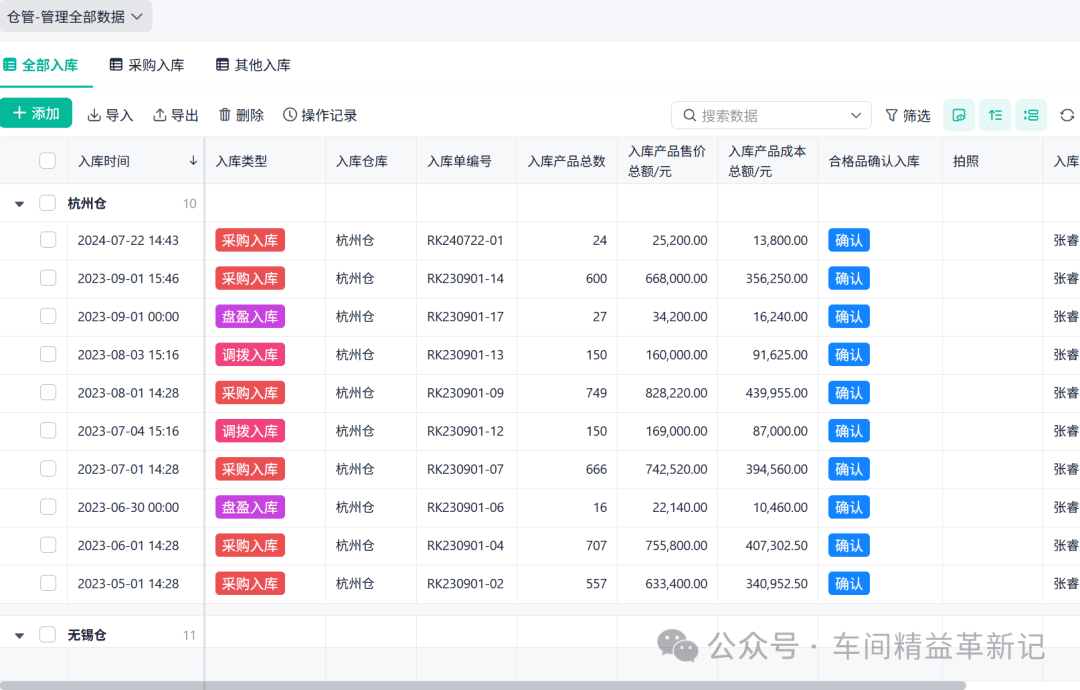1080x690 pixels.
Task: Click the 入库产品总数 column header
Action: 567,160
